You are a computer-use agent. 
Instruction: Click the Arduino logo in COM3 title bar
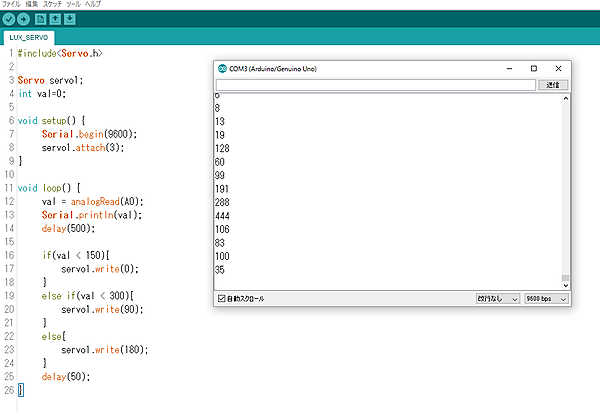pyautogui.click(x=222, y=68)
